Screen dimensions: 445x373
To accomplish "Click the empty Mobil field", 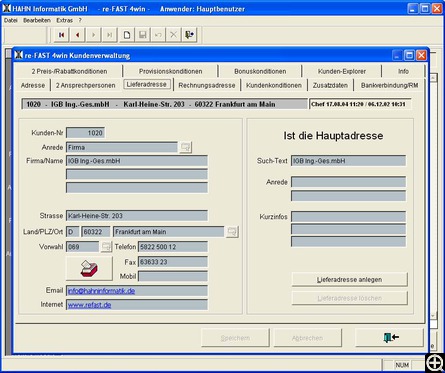I will click(173, 276).
